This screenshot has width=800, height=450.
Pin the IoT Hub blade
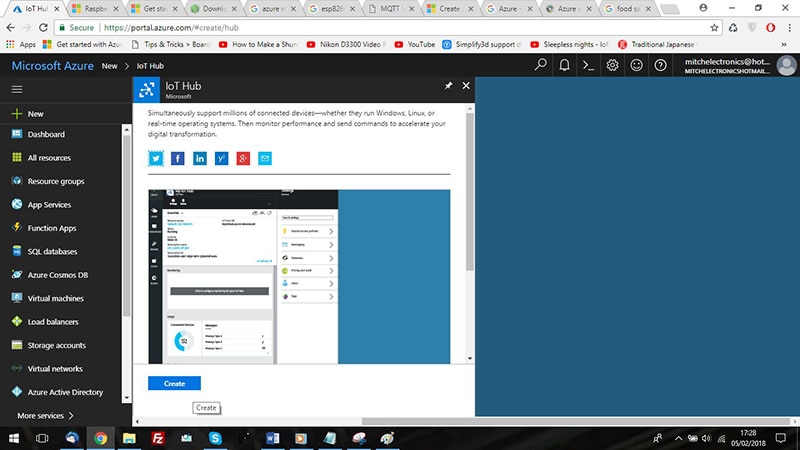coord(449,86)
